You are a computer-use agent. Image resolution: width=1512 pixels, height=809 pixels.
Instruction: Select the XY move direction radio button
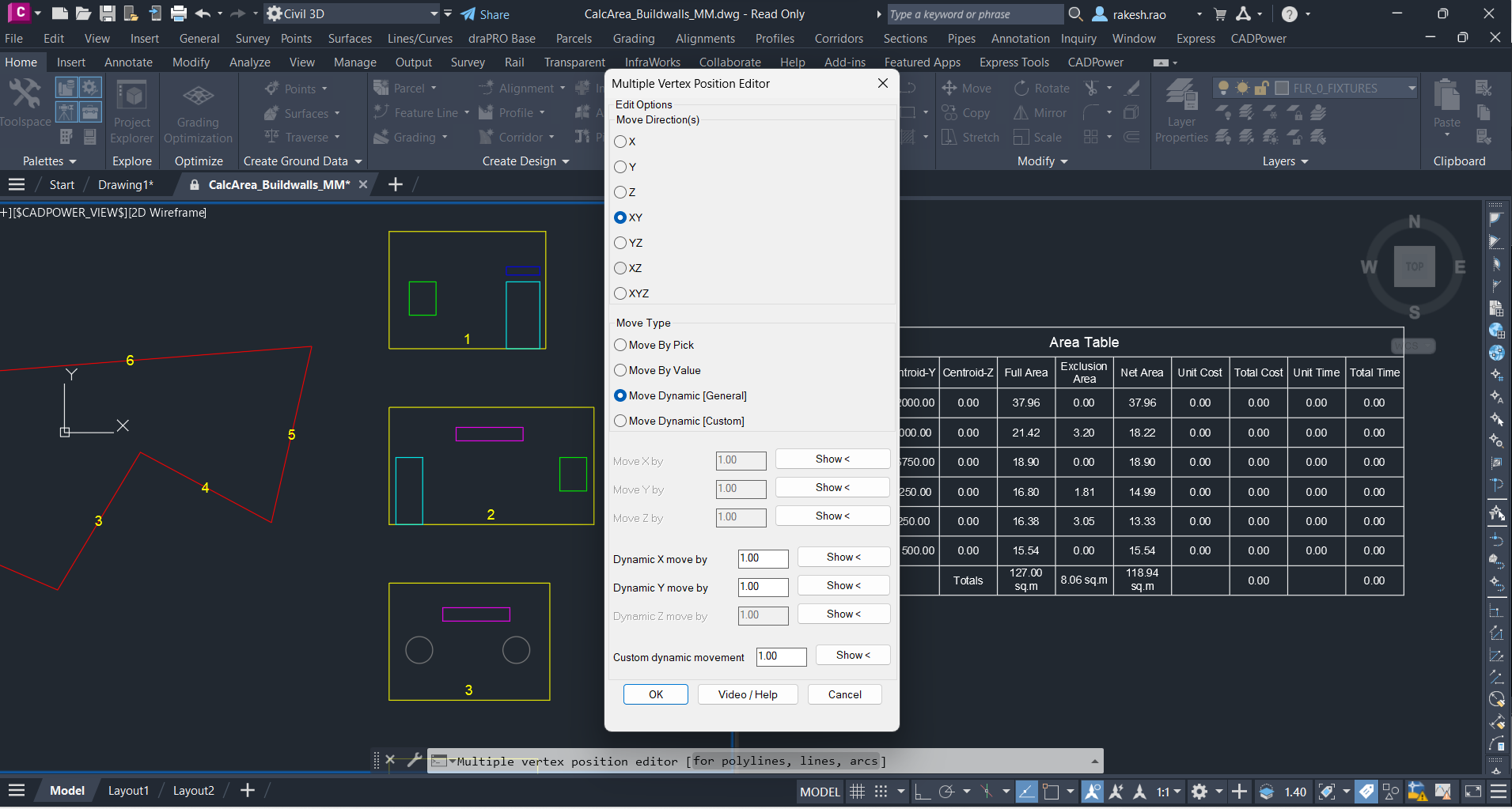point(620,217)
